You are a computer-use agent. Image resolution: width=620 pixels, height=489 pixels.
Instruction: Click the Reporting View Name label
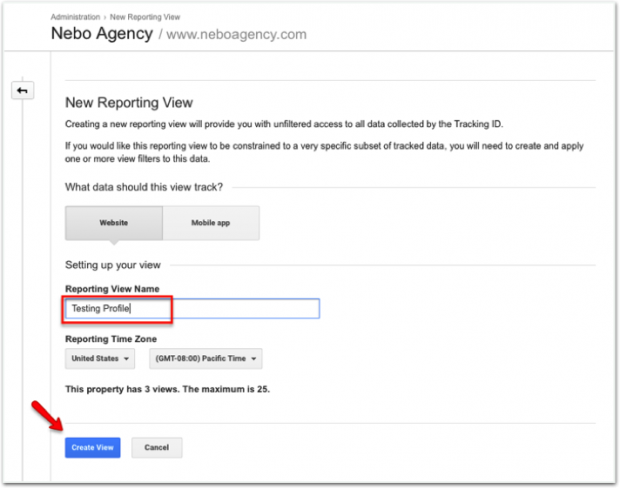[x=111, y=289]
